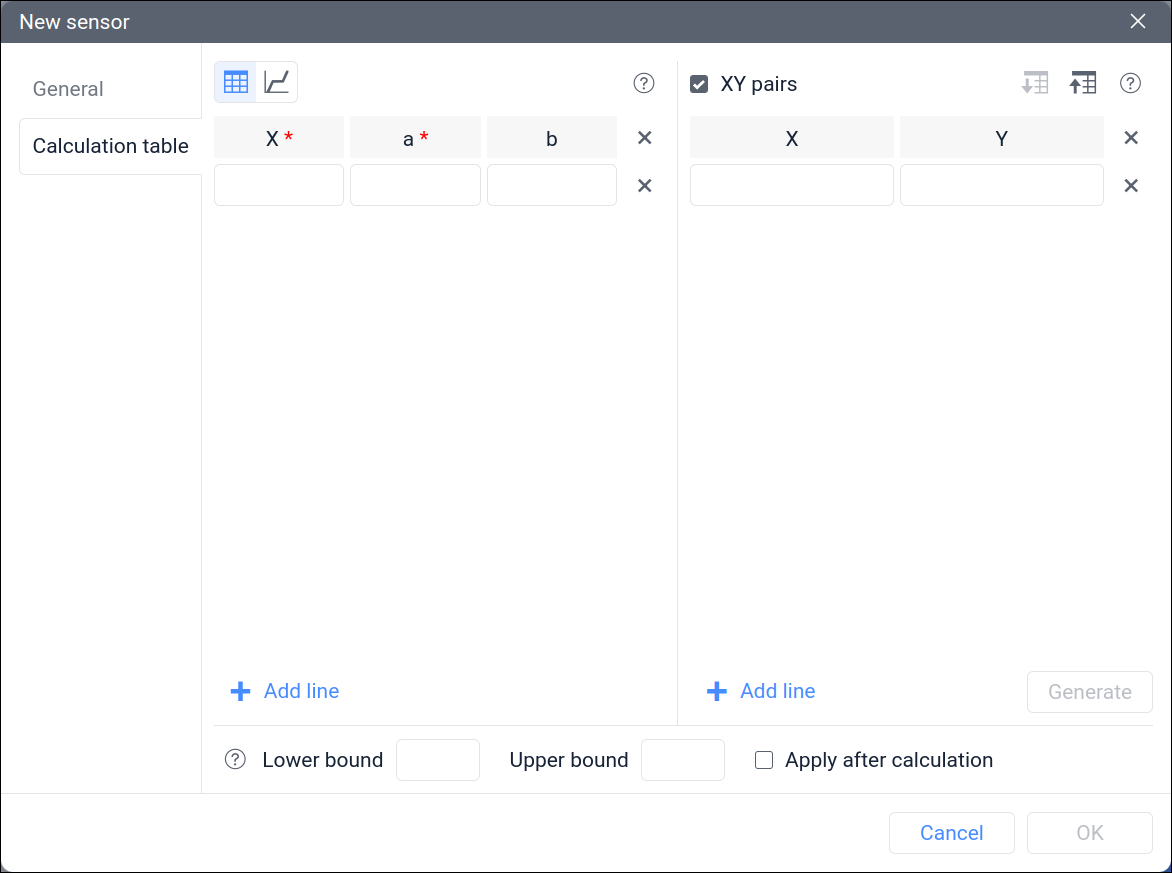Uncheck the XY pairs checkbox
This screenshot has height=873, width=1172.
pos(700,84)
